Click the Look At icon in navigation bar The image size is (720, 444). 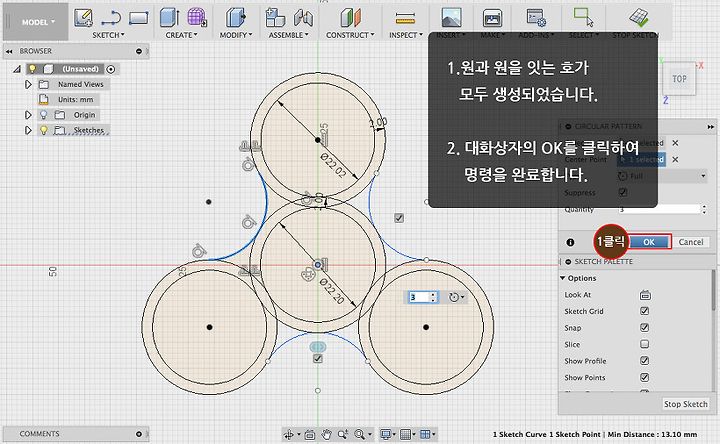point(310,434)
